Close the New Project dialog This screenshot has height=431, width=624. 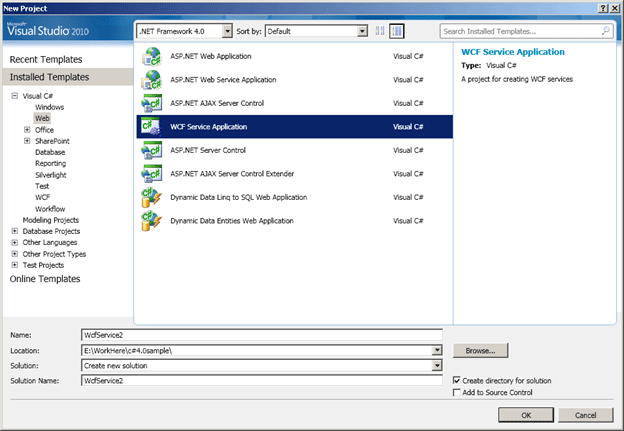pos(615,8)
